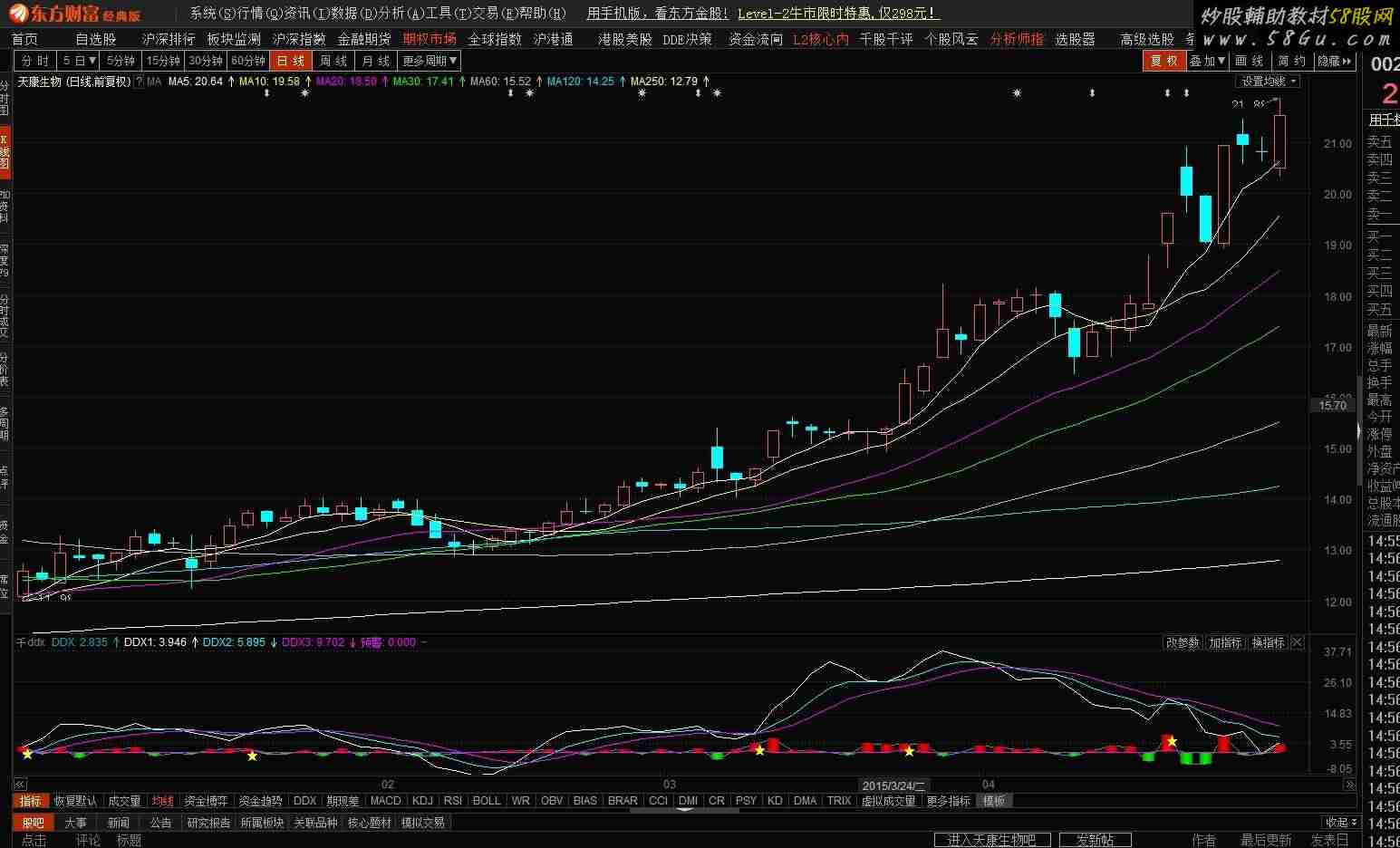Toggle 复权 price adjustment
This screenshot has width=1400, height=848.
pyautogui.click(x=1164, y=61)
